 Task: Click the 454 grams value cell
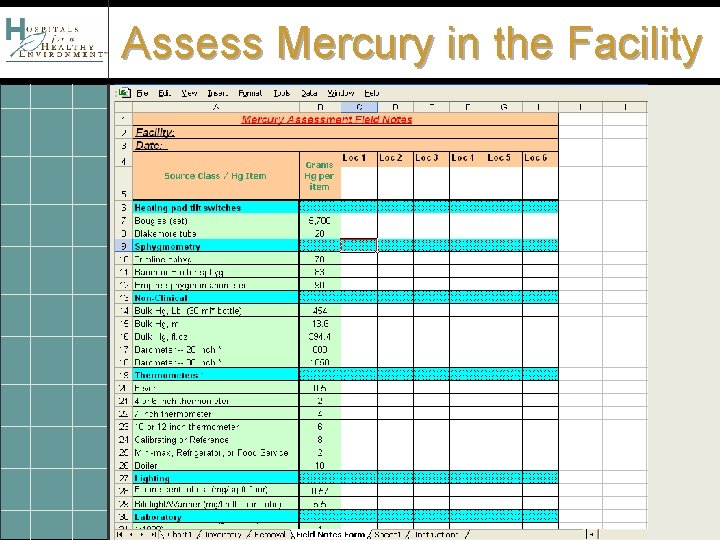pos(320,310)
